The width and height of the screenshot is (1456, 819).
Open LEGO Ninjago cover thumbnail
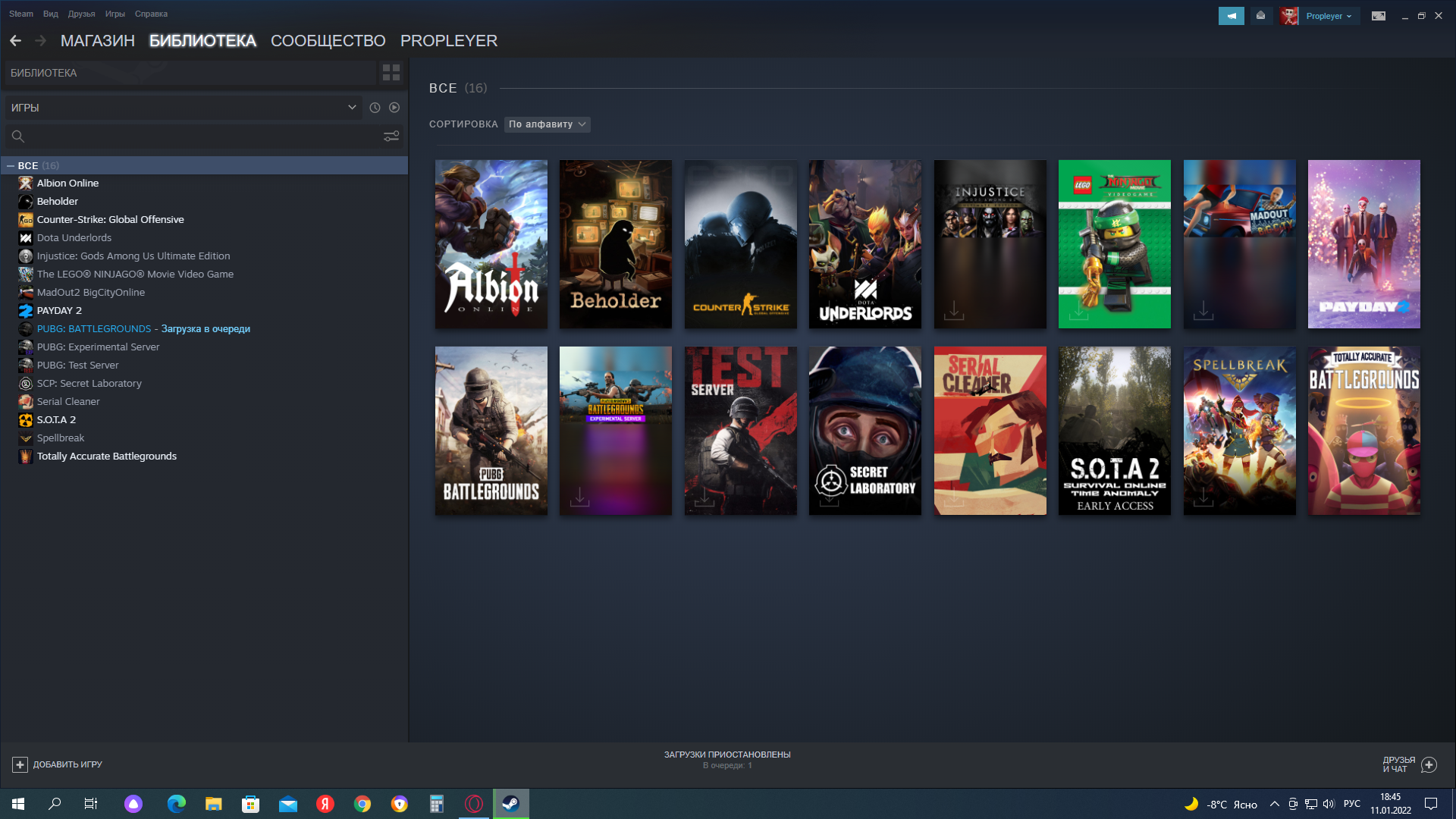1115,244
